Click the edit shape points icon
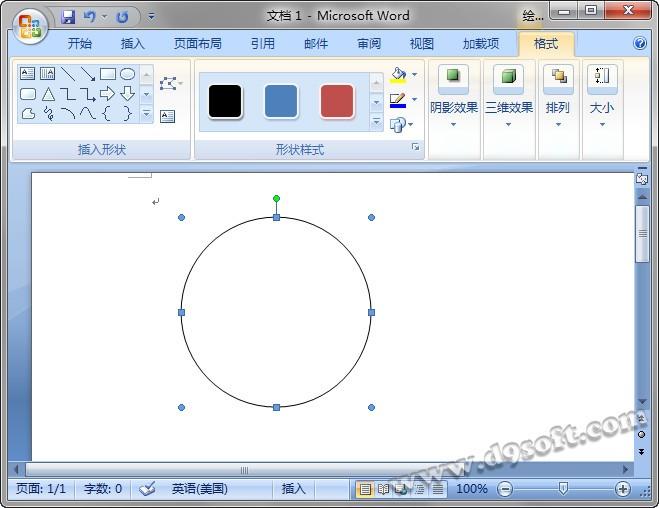This screenshot has height=508, width=659. [x=168, y=83]
